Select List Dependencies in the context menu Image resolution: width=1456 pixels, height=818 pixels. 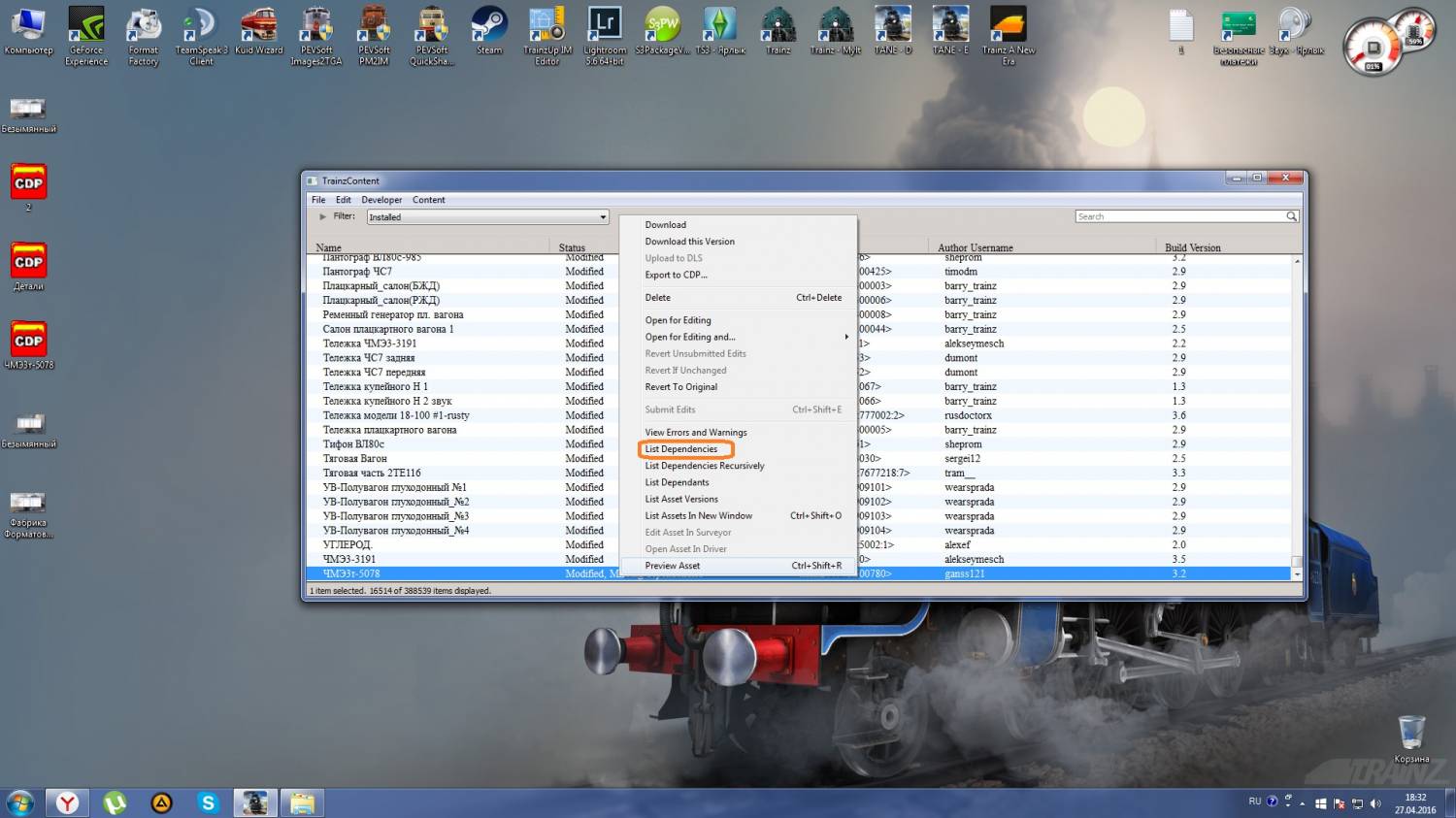click(x=681, y=449)
